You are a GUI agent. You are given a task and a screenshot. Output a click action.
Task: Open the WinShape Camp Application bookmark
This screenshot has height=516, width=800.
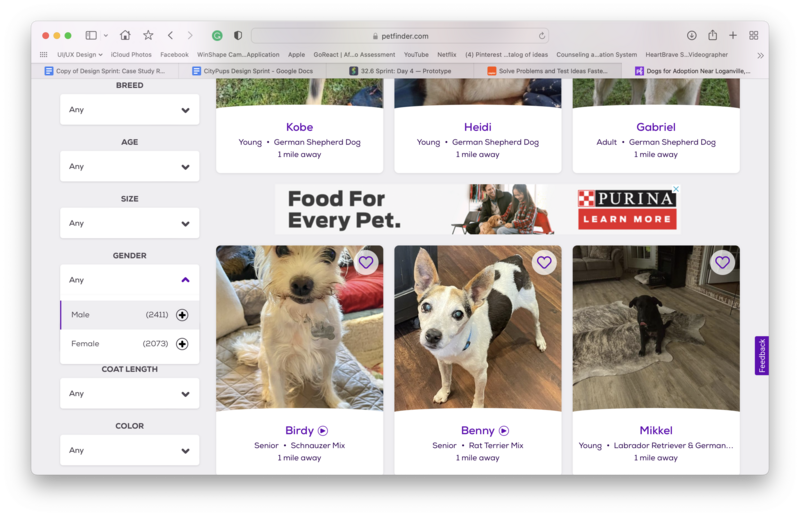point(238,55)
